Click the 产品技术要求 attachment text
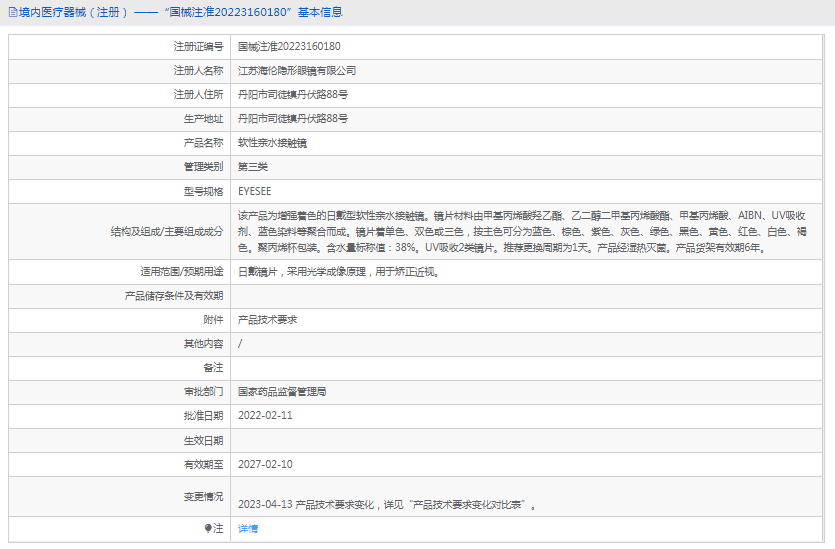This screenshot has height=549, width=835. coord(267,320)
